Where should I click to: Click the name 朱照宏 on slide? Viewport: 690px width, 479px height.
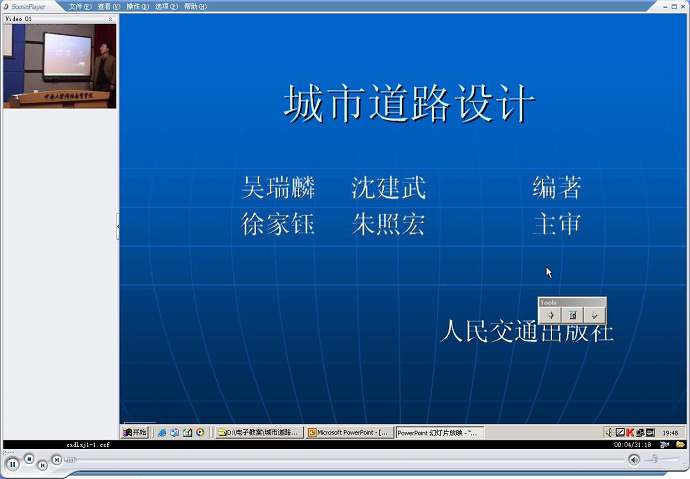[x=389, y=224]
